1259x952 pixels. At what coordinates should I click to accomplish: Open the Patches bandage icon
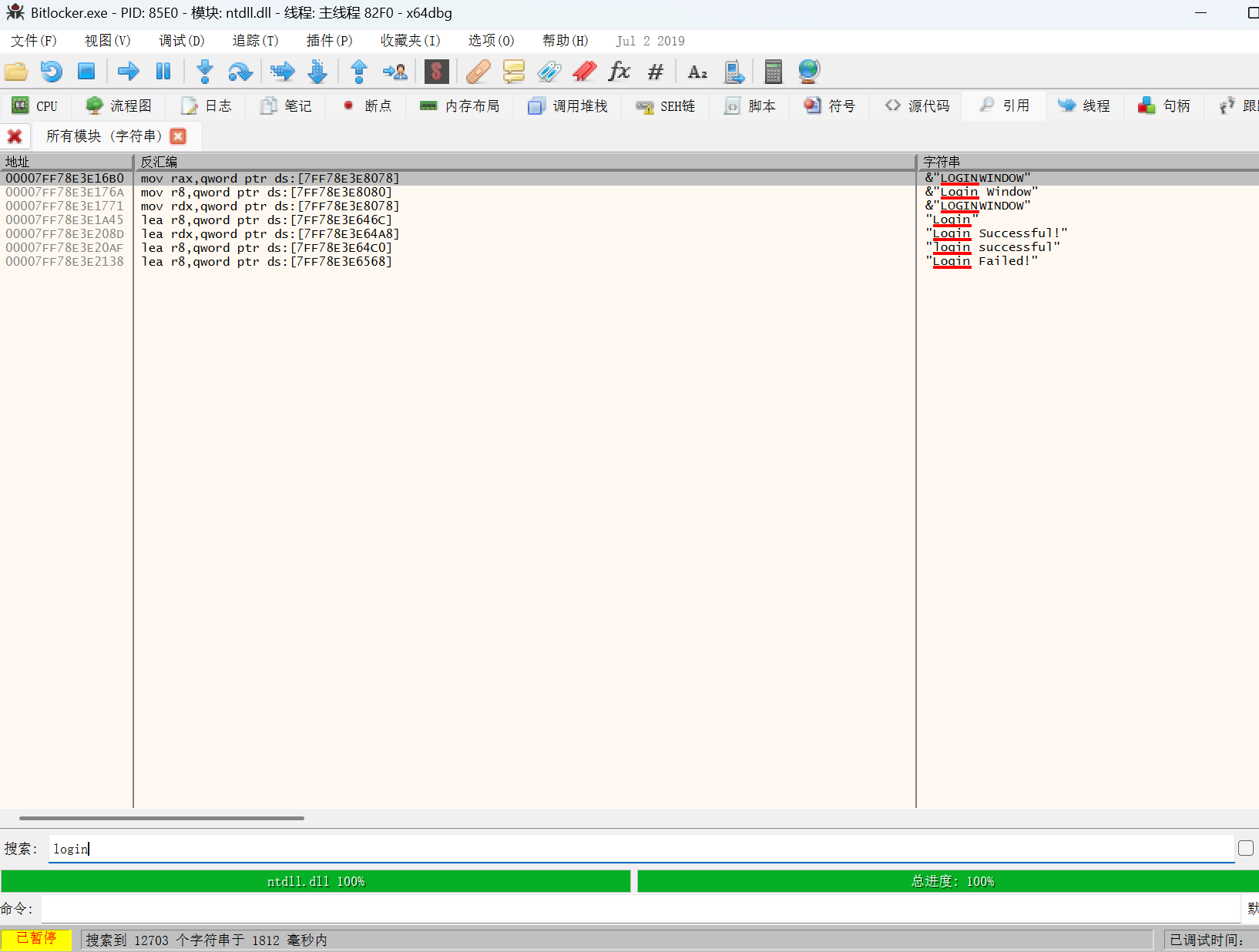tap(478, 72)
